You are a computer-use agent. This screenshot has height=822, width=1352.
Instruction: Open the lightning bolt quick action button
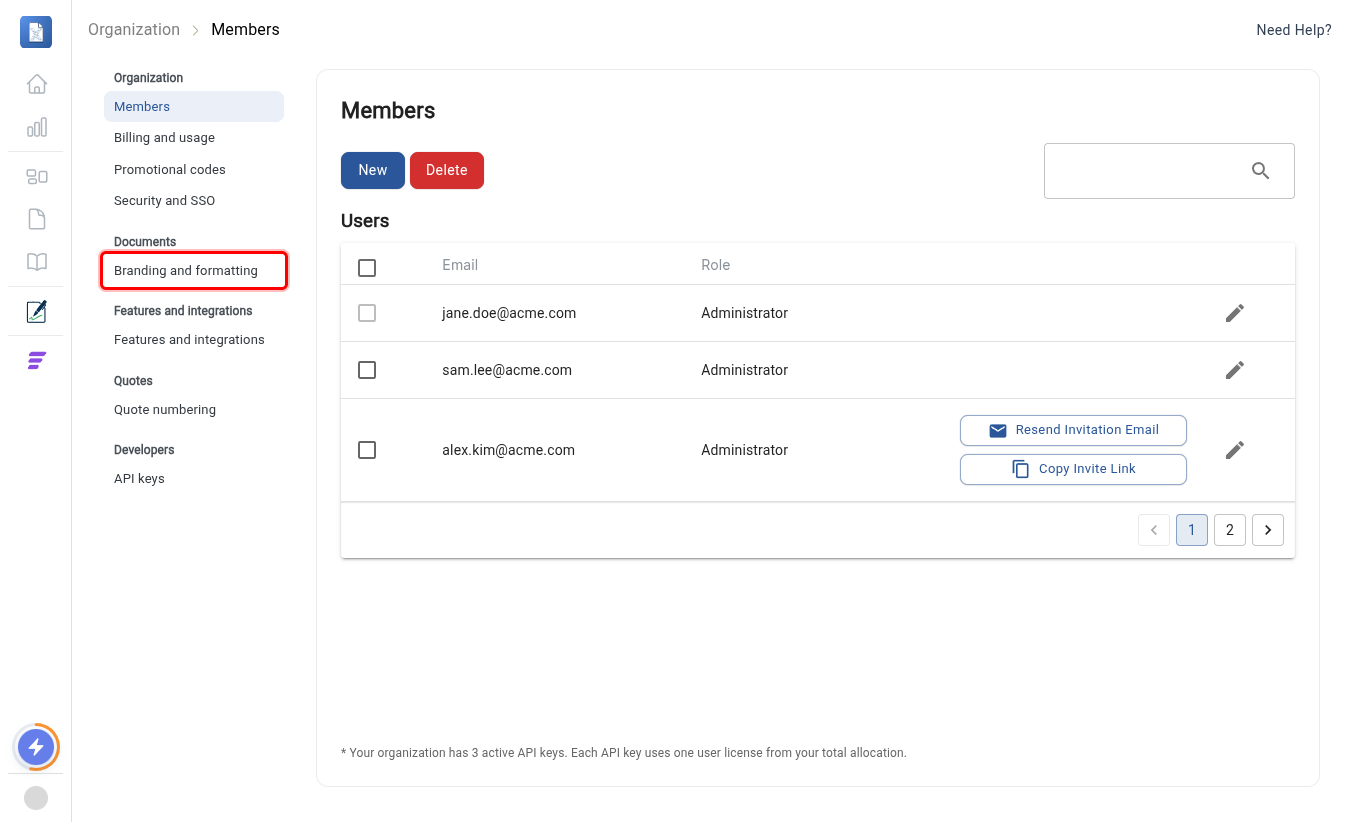click(36, 746)
